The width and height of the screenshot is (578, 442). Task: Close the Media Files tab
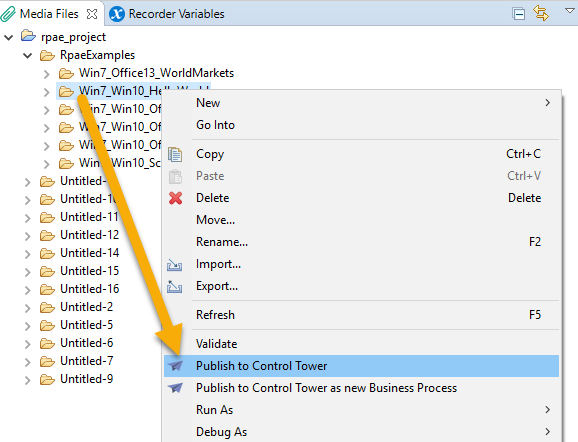click(92, 14)
